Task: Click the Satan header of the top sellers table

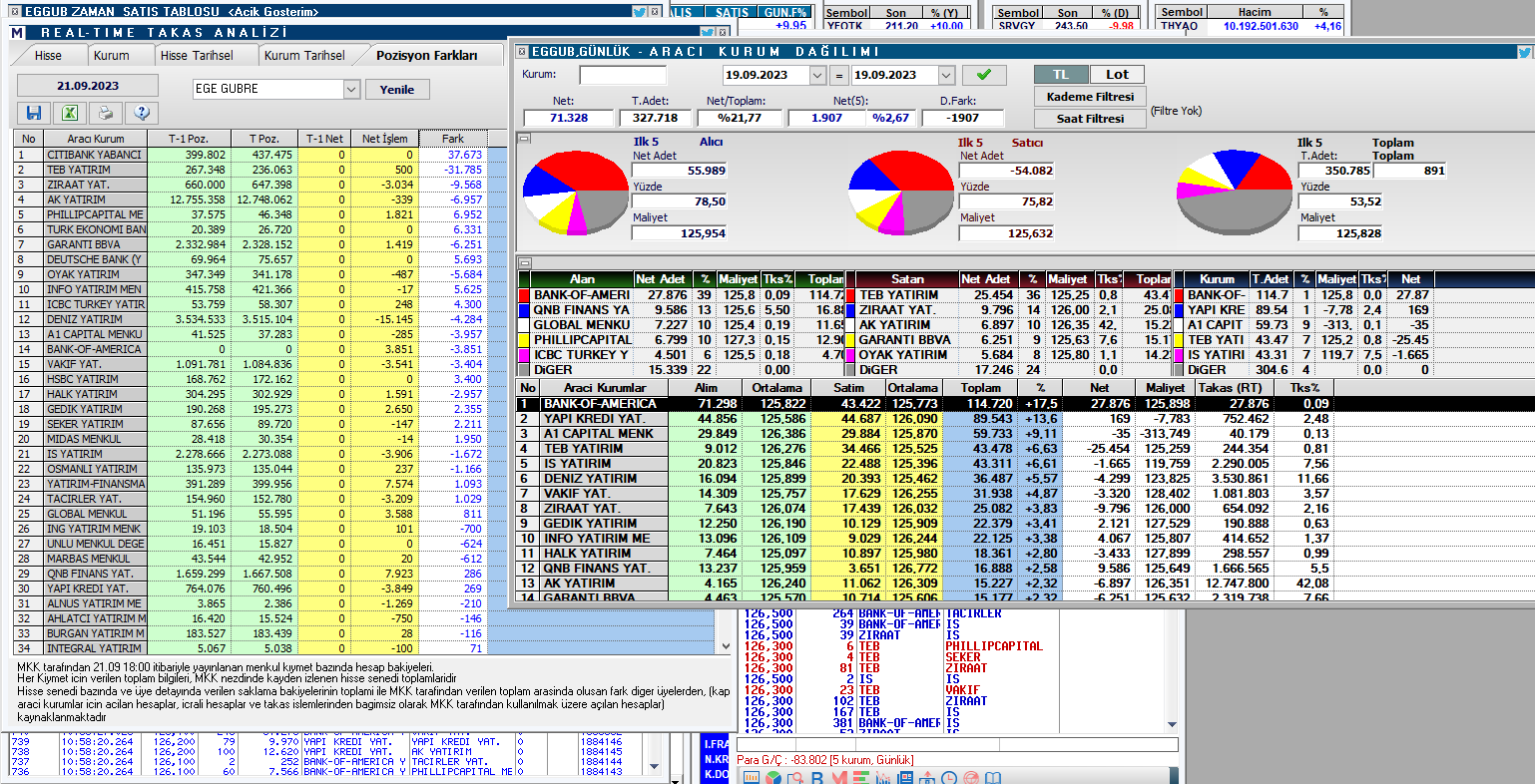Action: 907,279
